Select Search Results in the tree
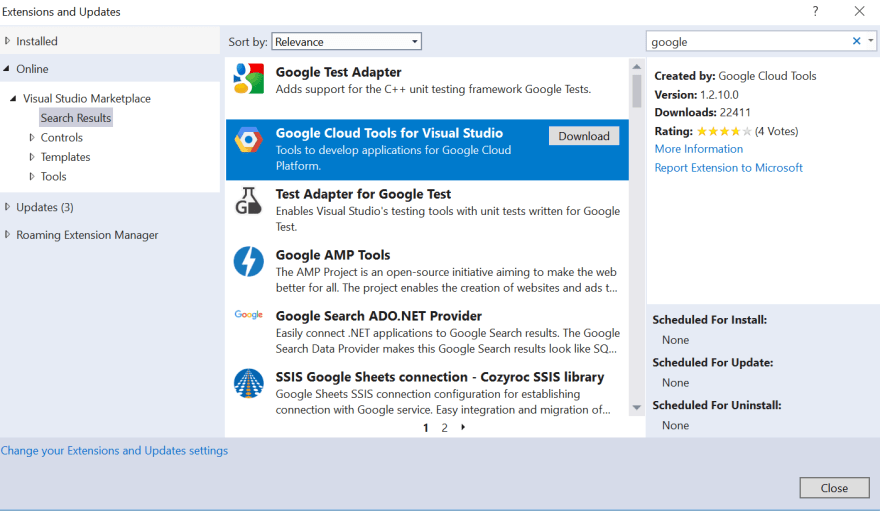Screen dimensions: 880x511 tap(76, 118)
